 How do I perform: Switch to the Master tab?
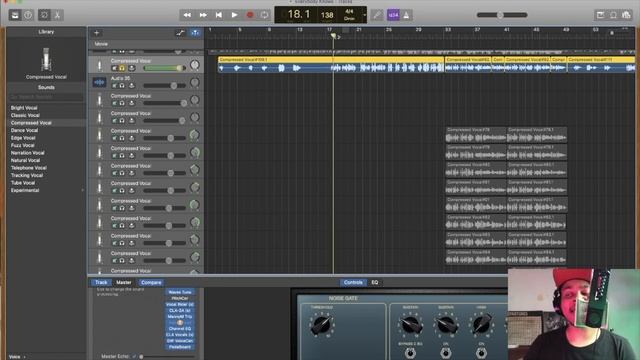[124, 282]
